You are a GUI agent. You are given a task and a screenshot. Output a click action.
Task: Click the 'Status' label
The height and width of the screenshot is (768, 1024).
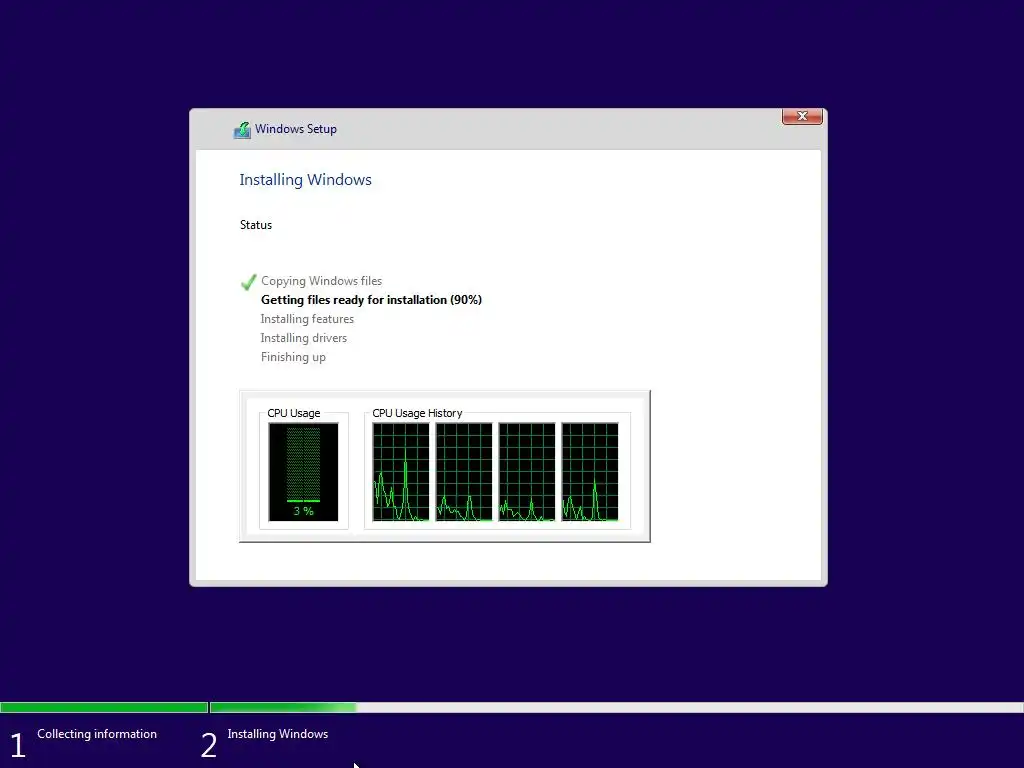tap(255, 225)
